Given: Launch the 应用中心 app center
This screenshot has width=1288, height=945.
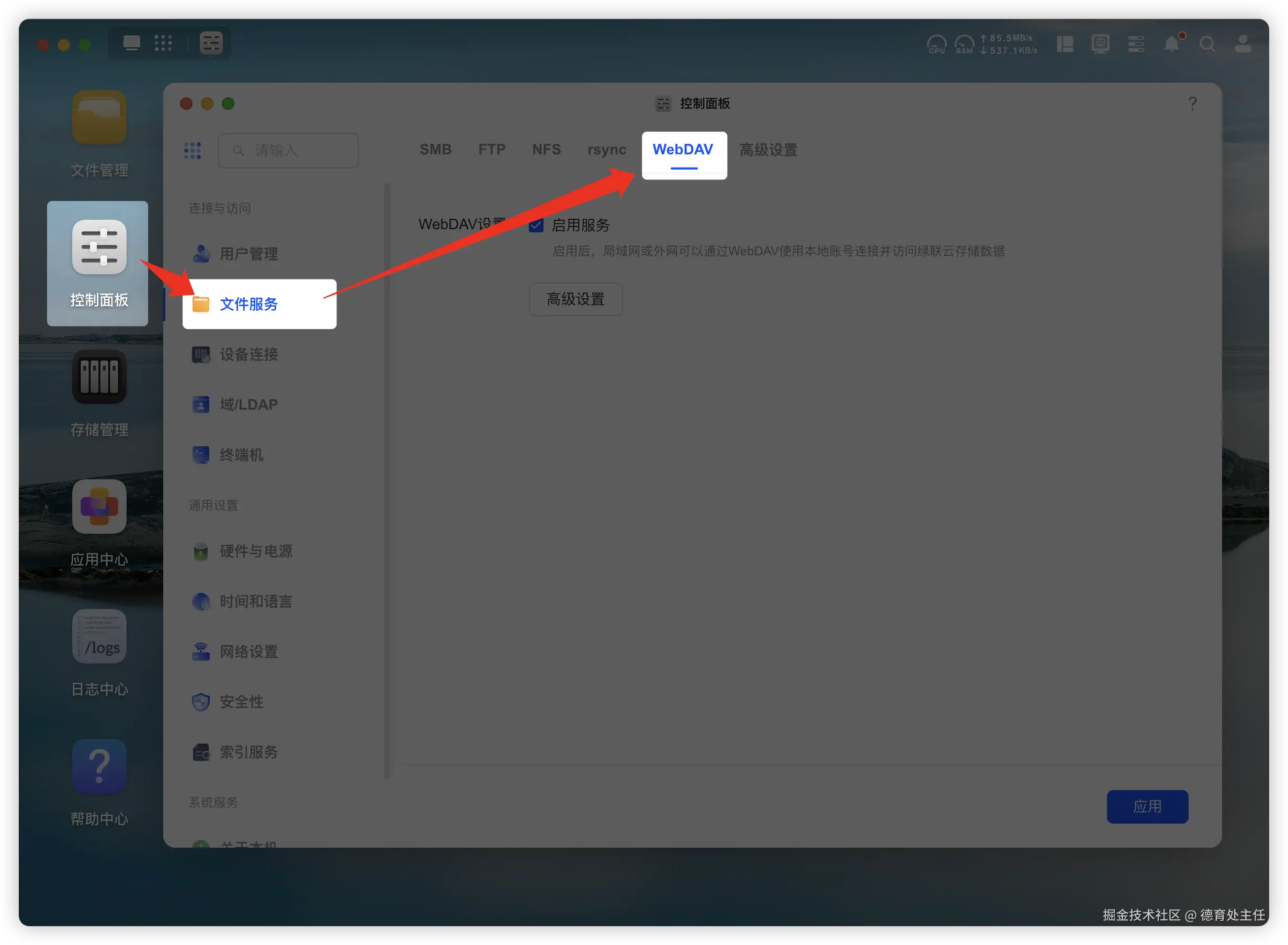Looking at the screenshot, I should (x=99, y=507).
